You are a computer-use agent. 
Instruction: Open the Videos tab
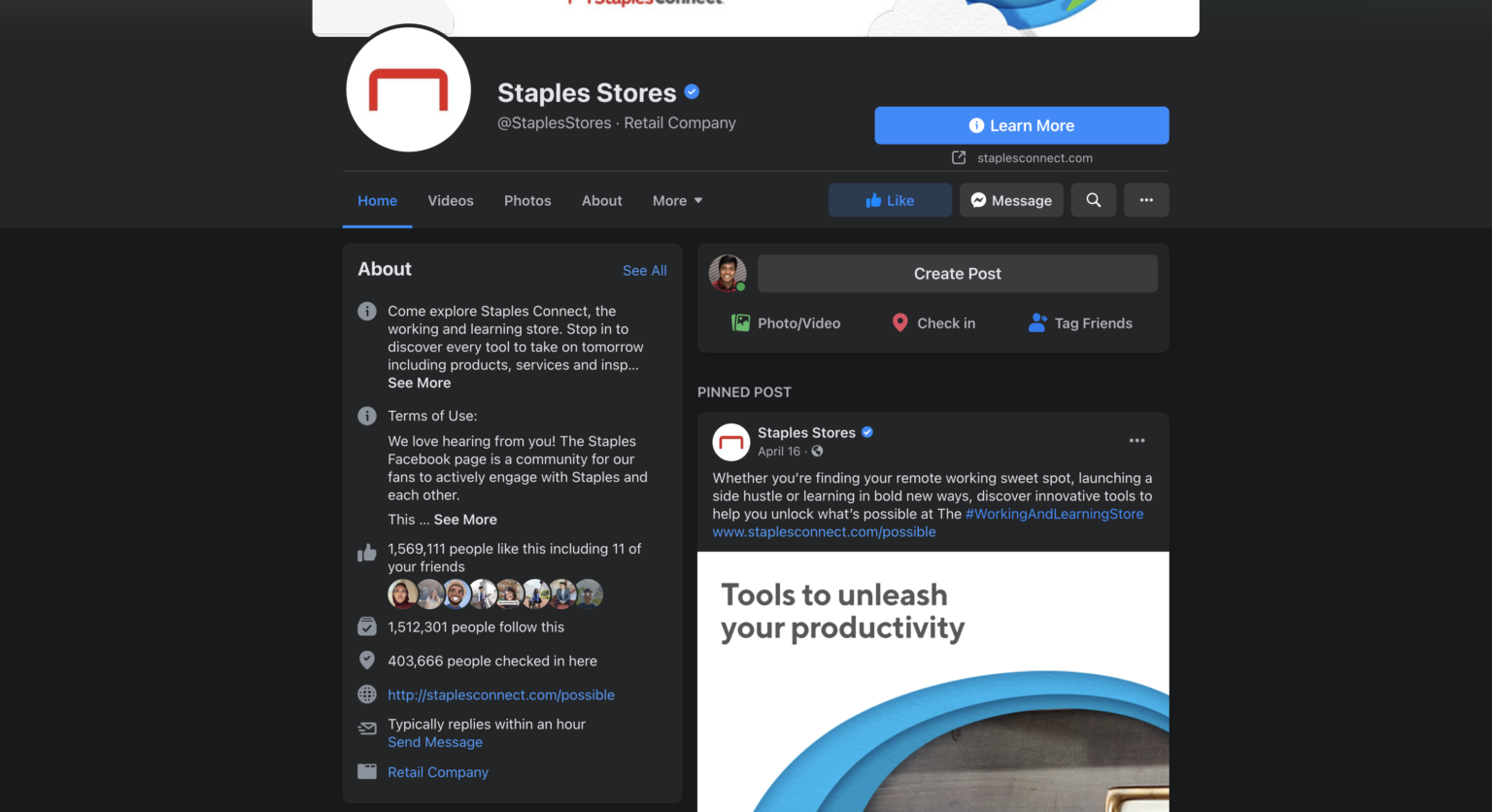tap(450, 200)
